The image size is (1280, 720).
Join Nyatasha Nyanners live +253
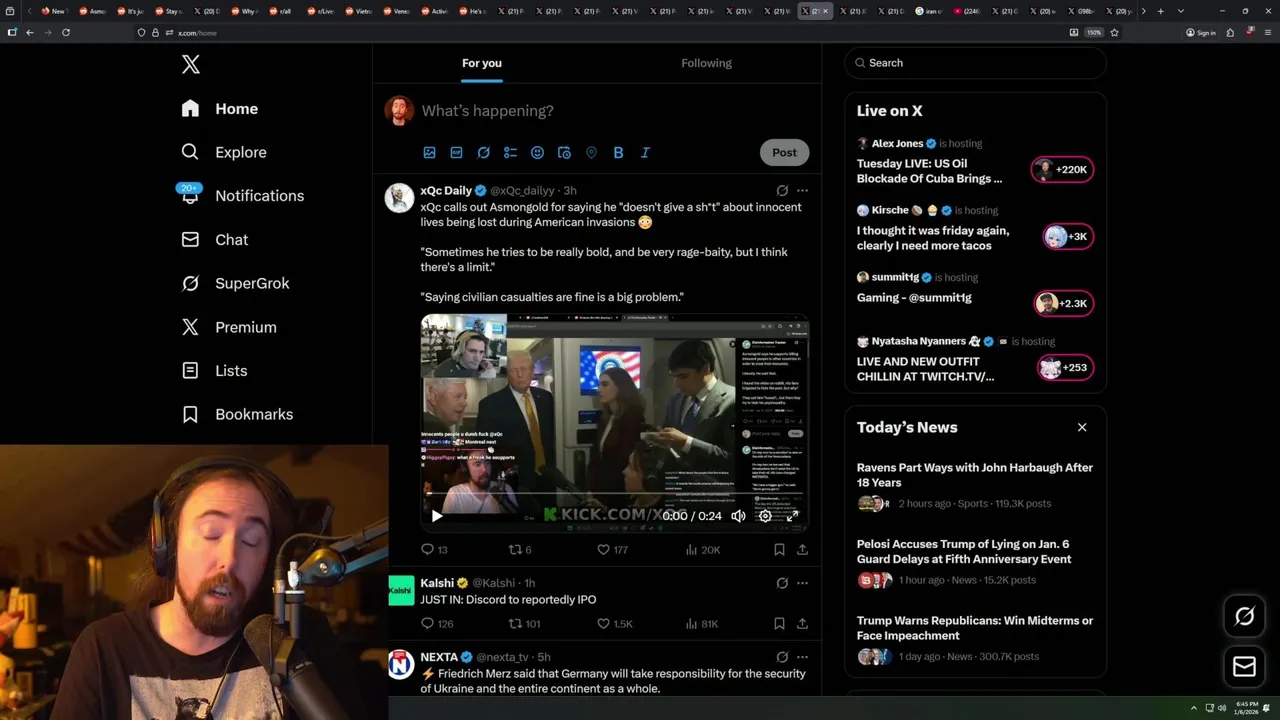[1065, 368]
